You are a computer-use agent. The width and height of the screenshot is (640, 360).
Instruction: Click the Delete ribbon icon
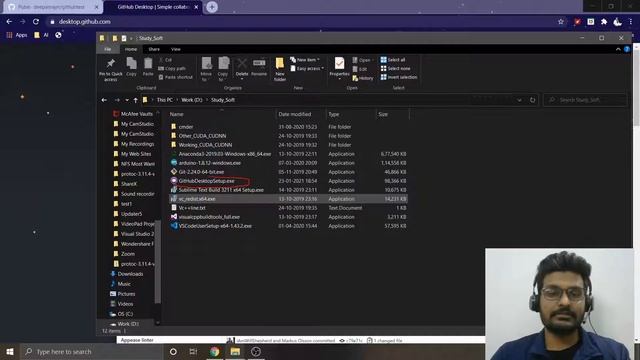242,68
